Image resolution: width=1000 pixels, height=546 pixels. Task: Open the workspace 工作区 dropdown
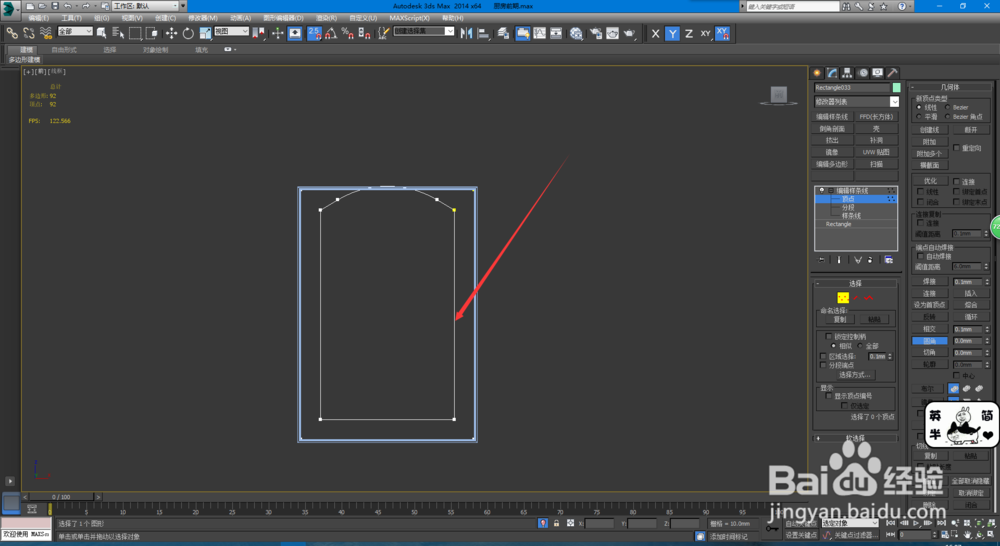click(145, 6)
